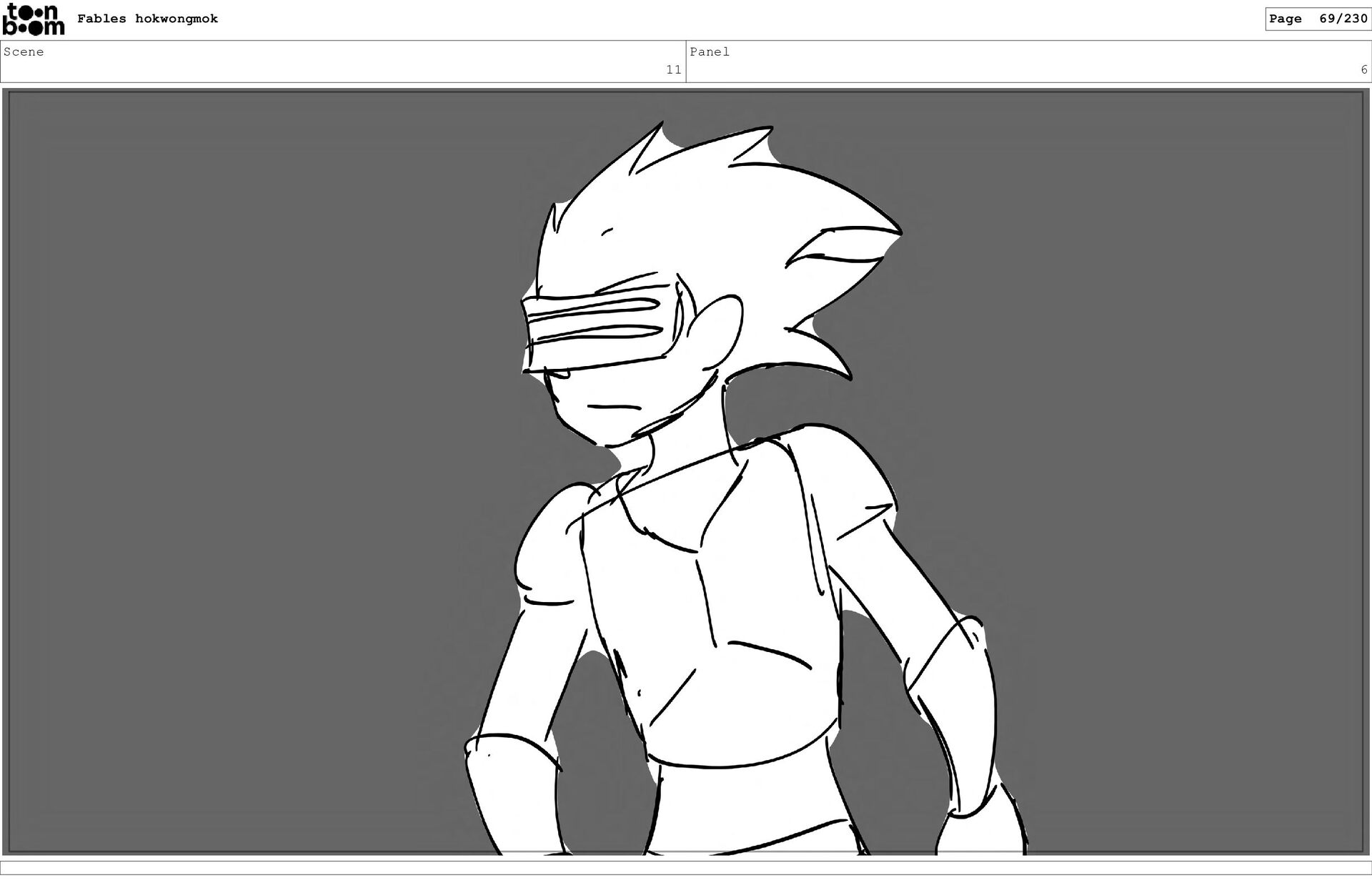Image resolution: width=1372 pixels, height=888 pixels.
Task: Click the gray background left of the character
Action: click(250, 465)
